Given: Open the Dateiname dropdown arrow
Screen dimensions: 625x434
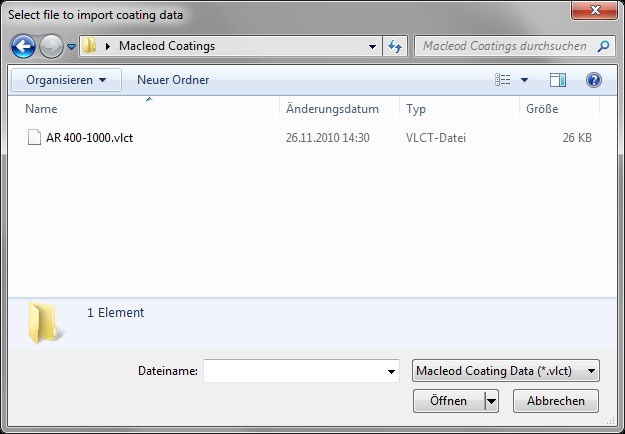Looking at the screenshot, I should click(x=391, y=371).
